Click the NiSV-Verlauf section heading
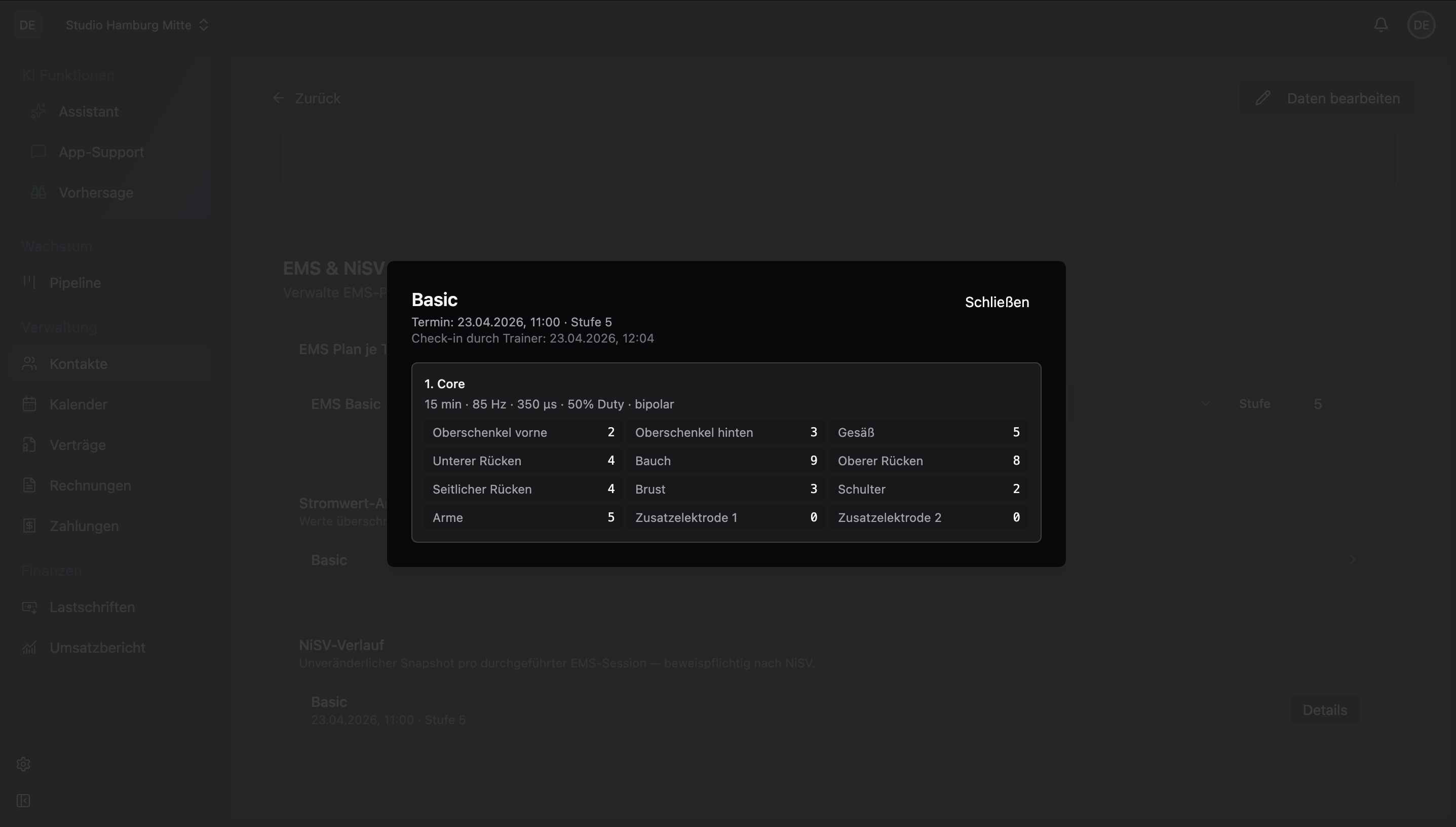The image size is (1456, 827). coord(341,645)
